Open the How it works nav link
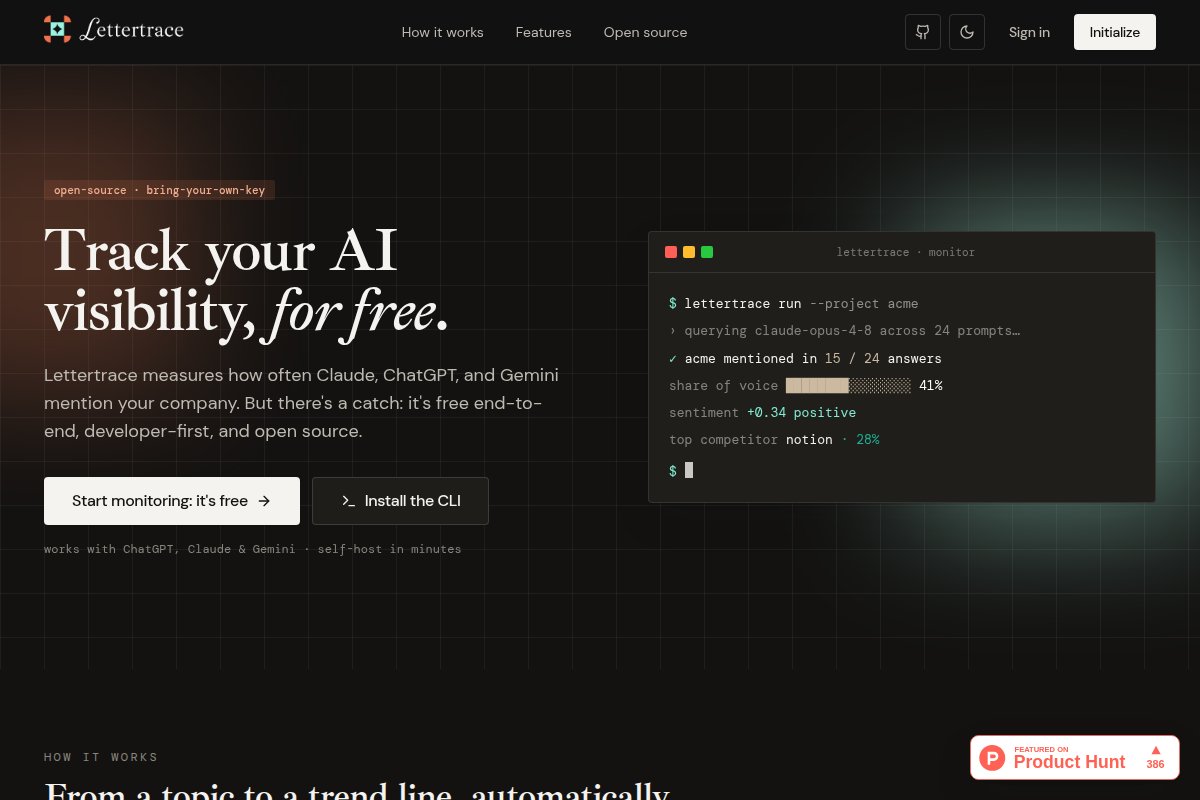This screenshot has width=1200, height=800. coord(442,32)
